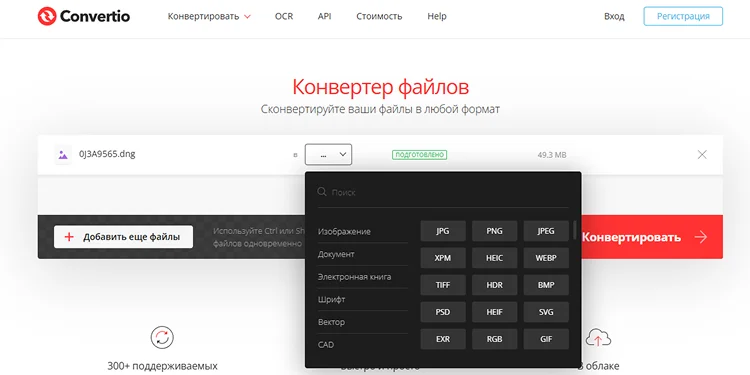Click the cloud upload icon

point(598,338)
